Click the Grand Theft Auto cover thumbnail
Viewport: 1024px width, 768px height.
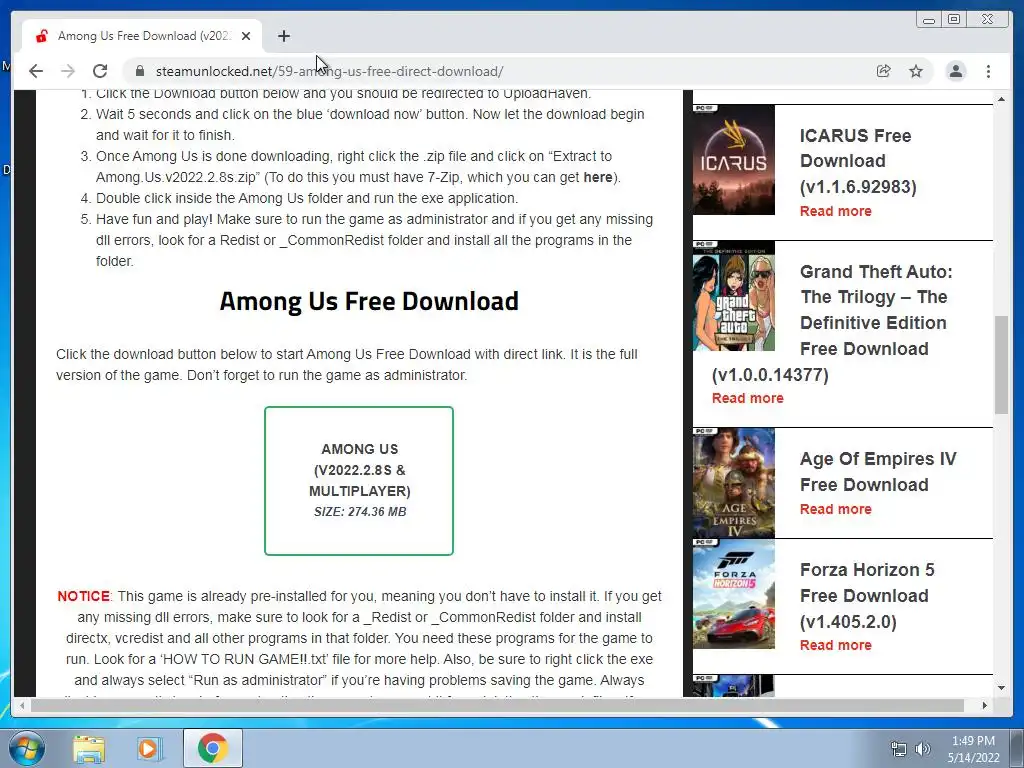[x=733, y=296]
